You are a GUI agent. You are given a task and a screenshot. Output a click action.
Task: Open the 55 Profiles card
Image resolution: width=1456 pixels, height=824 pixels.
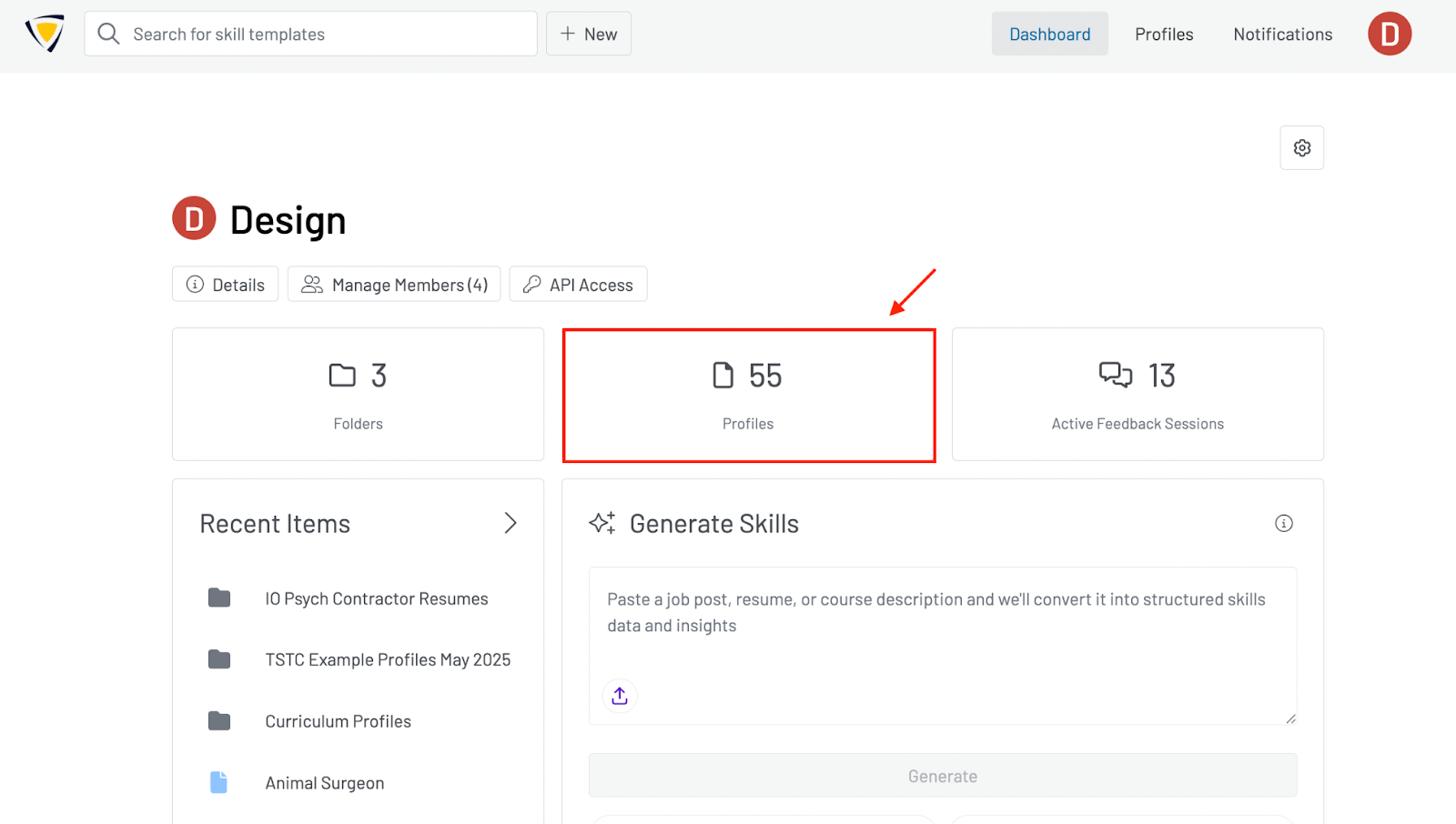pyautogui.click(x=748, y=396)
